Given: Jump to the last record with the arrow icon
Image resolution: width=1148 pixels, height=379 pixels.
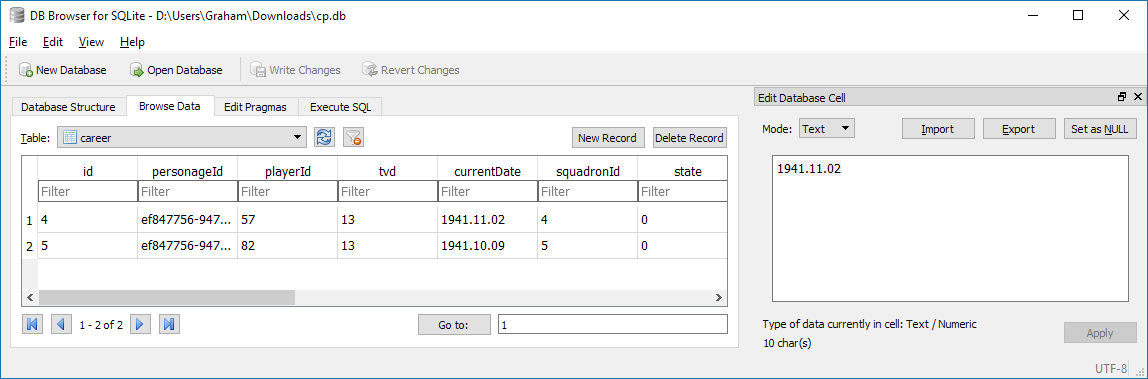Looking at the screenshot, I should pyautogui.click(x=170, y=324).
